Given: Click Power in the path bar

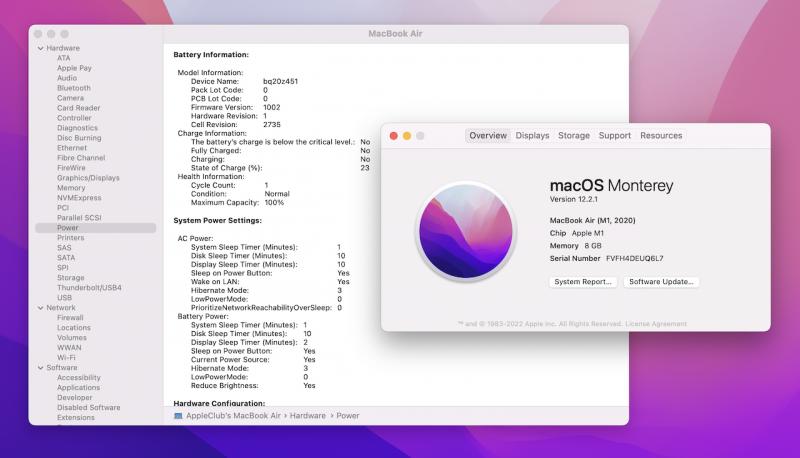Looking at the screenshot, I should (347, 416).
